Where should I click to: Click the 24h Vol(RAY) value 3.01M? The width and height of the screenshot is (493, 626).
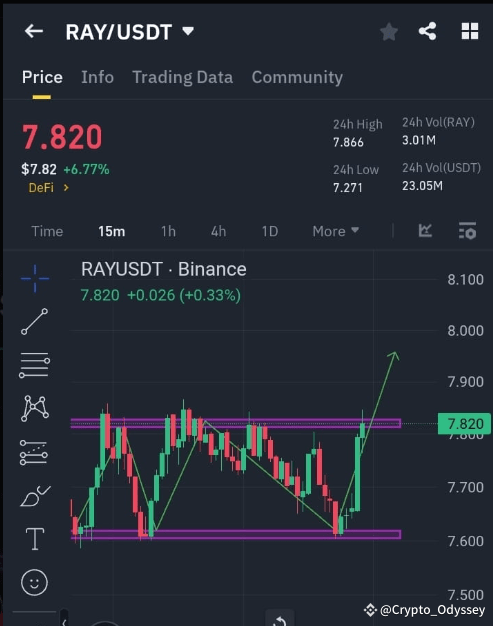(419, 140)
